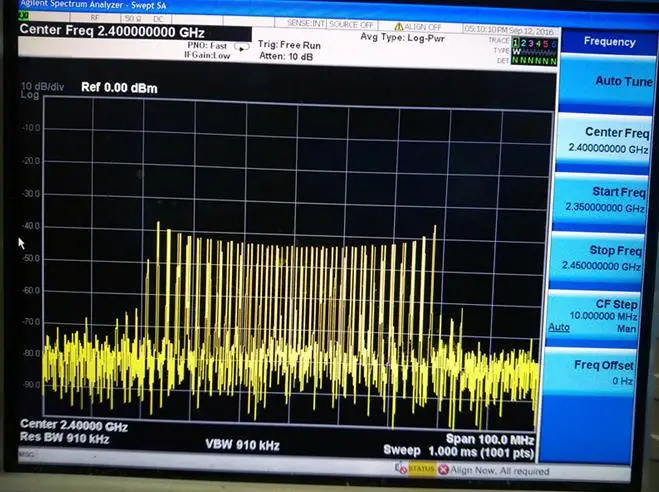
Task: Click the red error X icon before Align Now
Action: [x=443, y=469]
